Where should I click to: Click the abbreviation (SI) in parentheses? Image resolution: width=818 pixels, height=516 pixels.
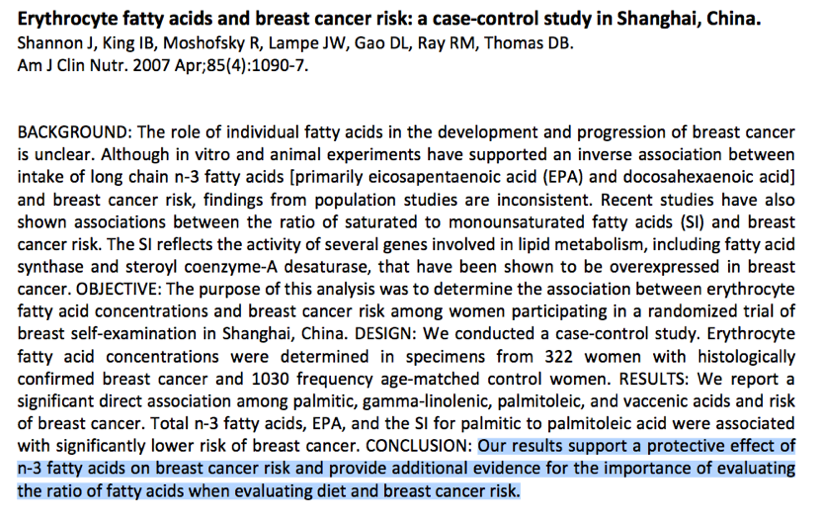(x=692, y=222)
